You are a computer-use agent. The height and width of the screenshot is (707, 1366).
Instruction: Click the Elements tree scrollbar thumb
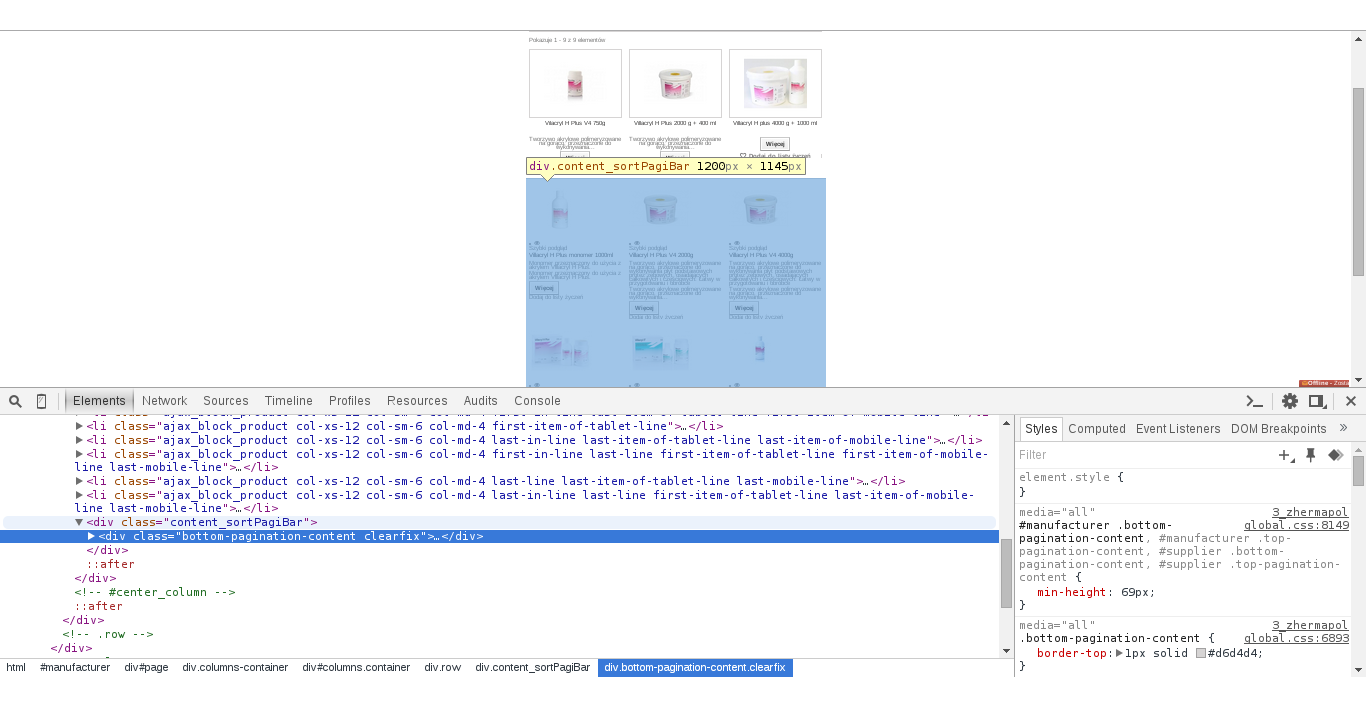pyautogui.click(x=1007, y=573)
